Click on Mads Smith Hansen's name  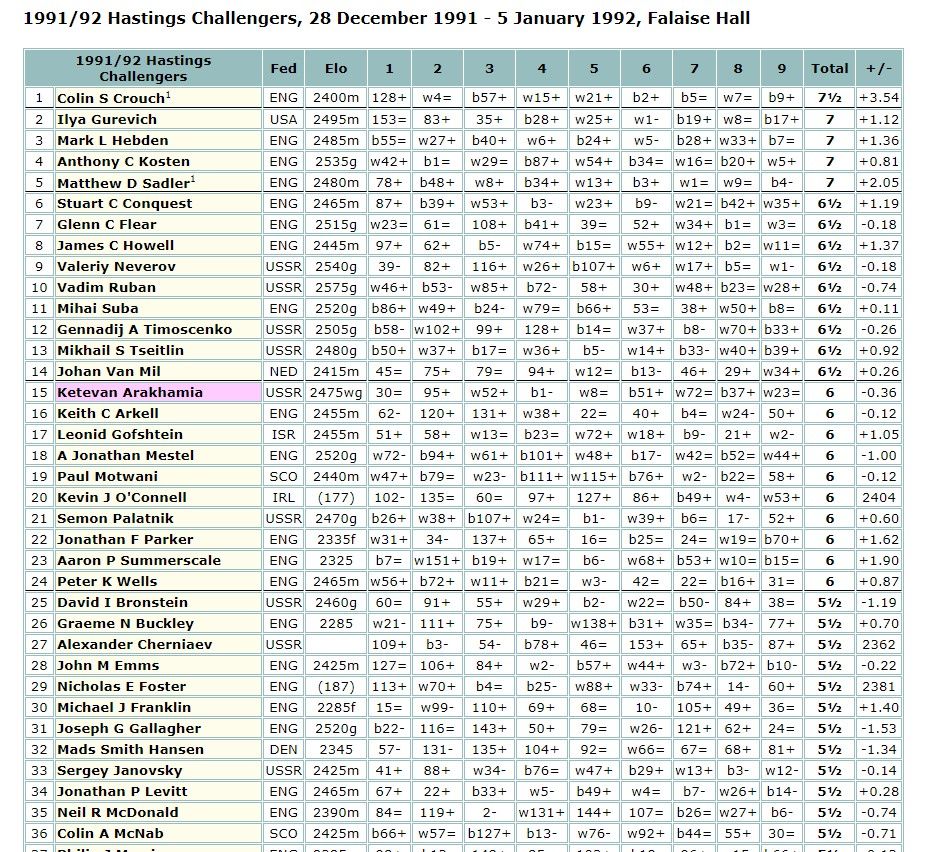point(130,749)
